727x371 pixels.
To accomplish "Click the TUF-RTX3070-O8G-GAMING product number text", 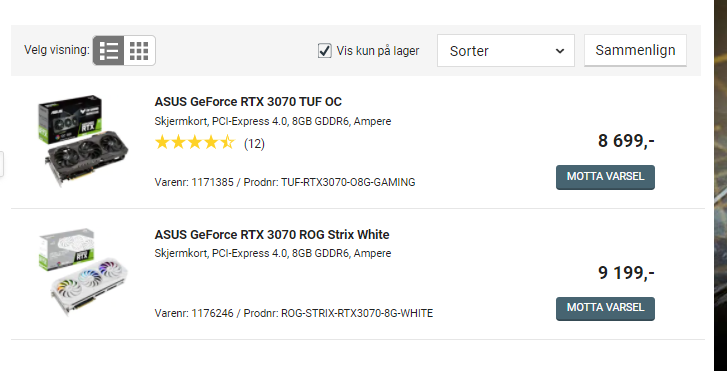I will coord(348,182).
